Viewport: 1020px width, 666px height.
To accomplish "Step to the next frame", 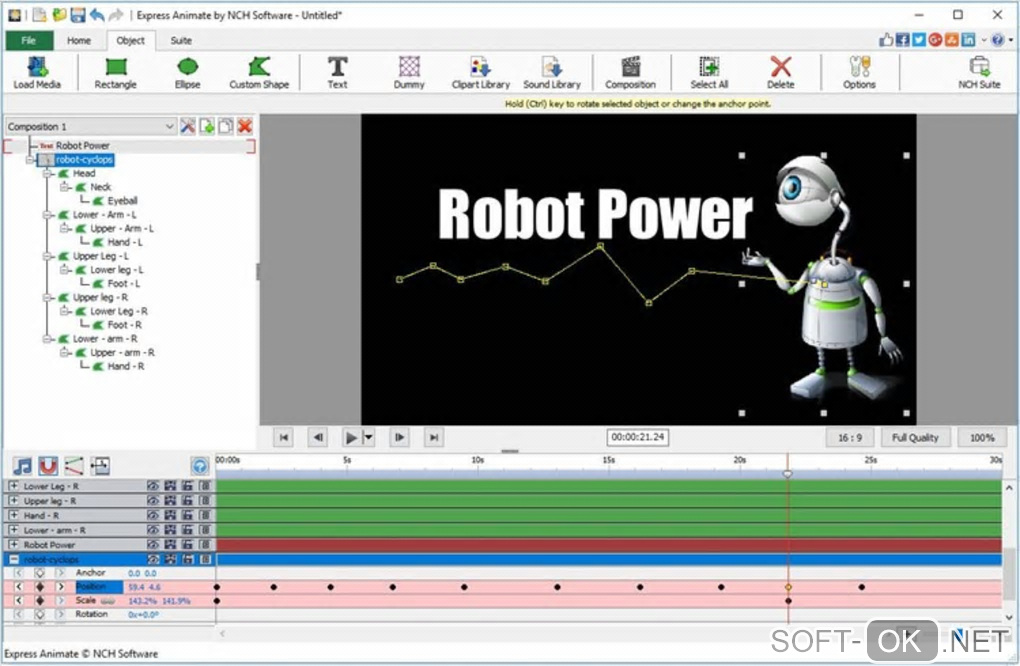I will 399,437.
